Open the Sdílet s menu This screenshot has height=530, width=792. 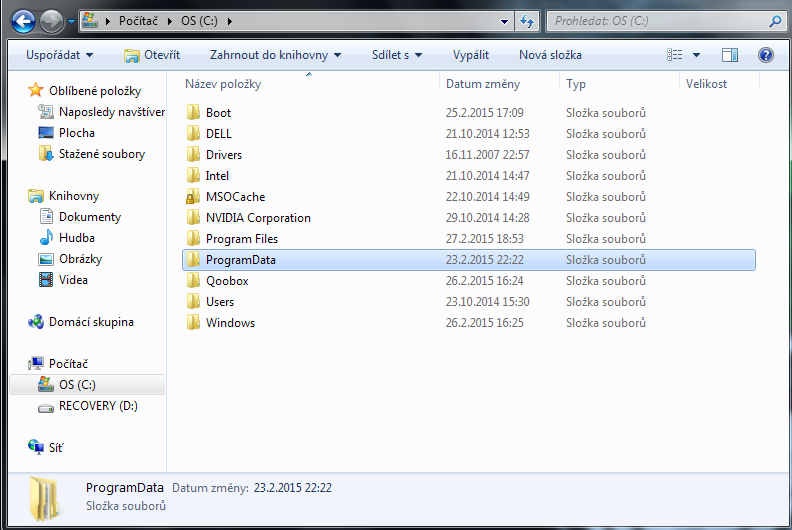point(397,55)
